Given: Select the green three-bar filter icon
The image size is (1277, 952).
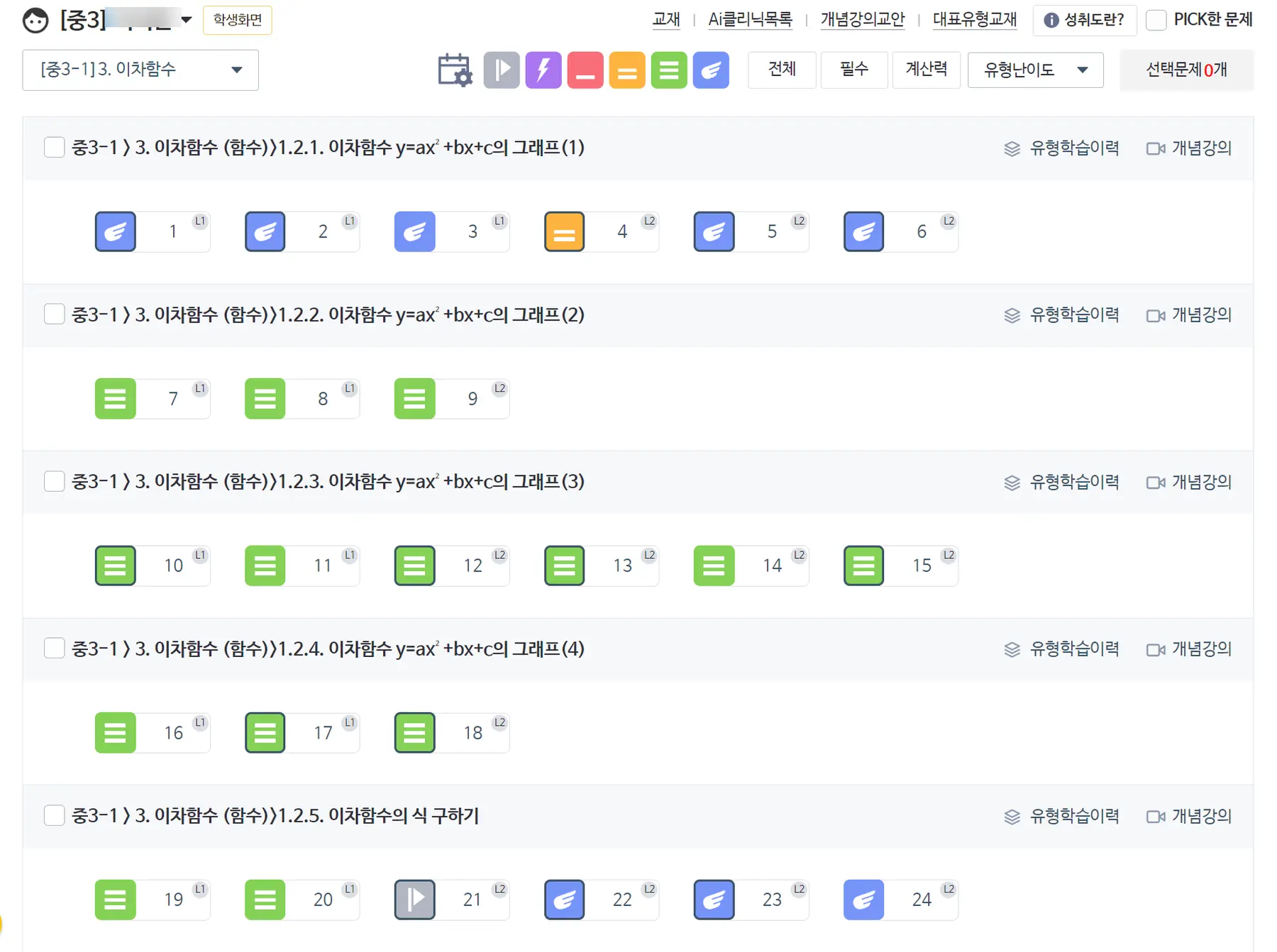Looking at the screenshot, I should tap(669, 70).
